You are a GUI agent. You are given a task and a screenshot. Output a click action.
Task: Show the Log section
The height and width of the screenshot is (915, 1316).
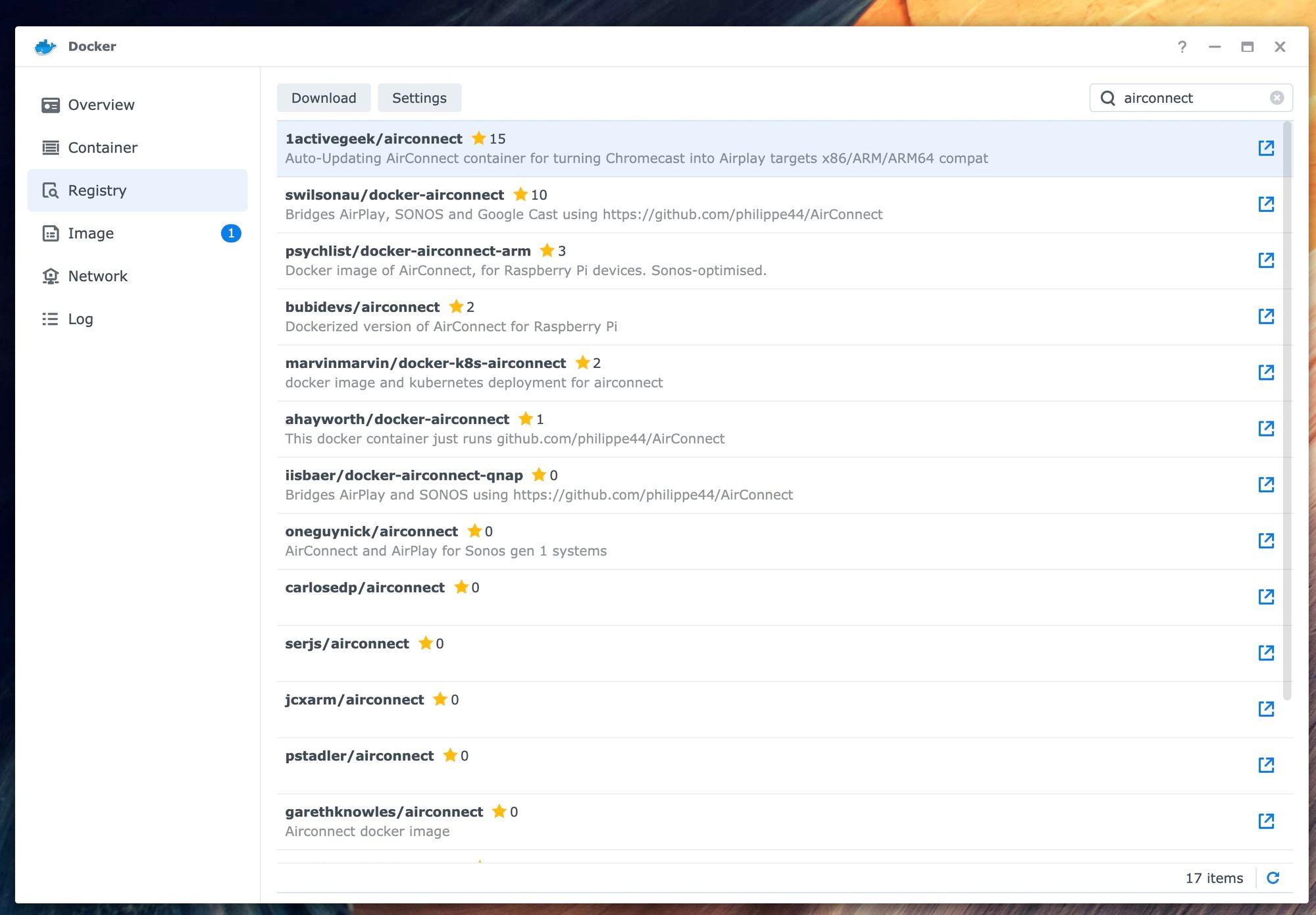(80, 319)
